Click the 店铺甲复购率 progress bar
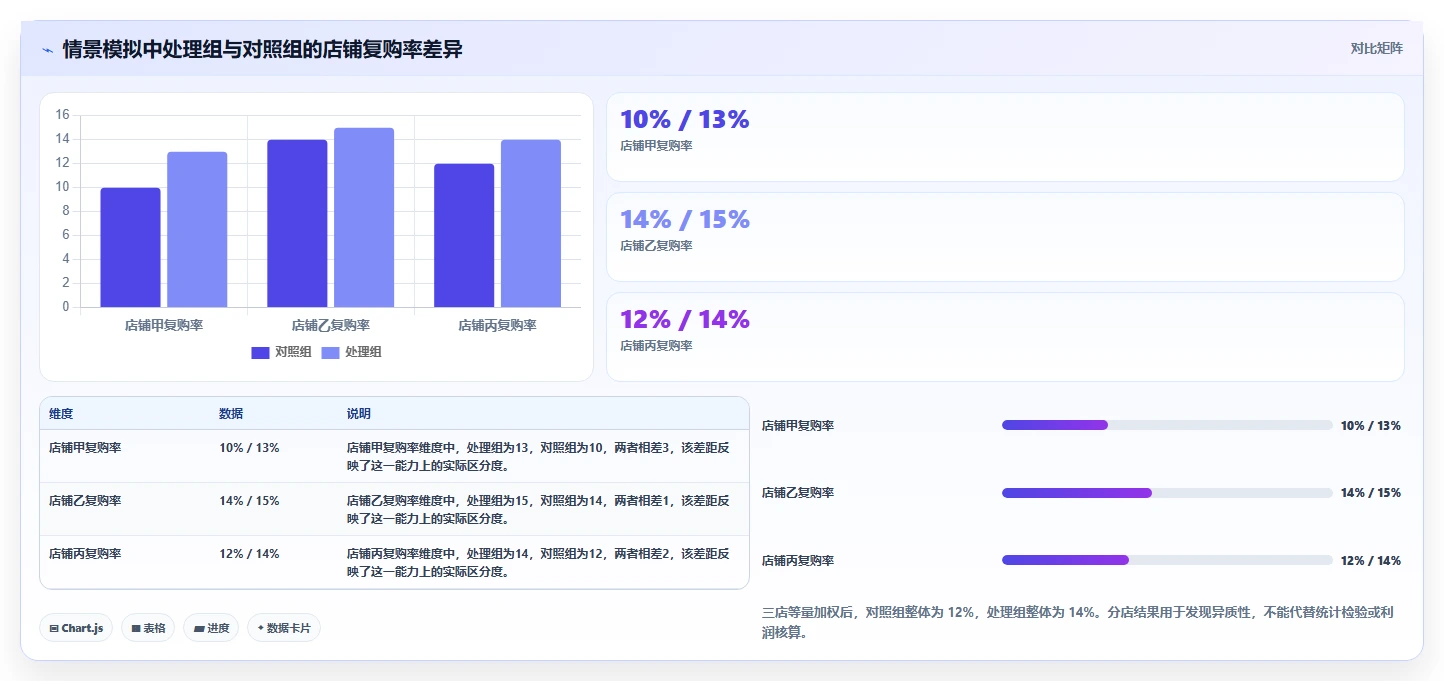Screen dimensions: 1444x681 click(x=1167, y=425)
